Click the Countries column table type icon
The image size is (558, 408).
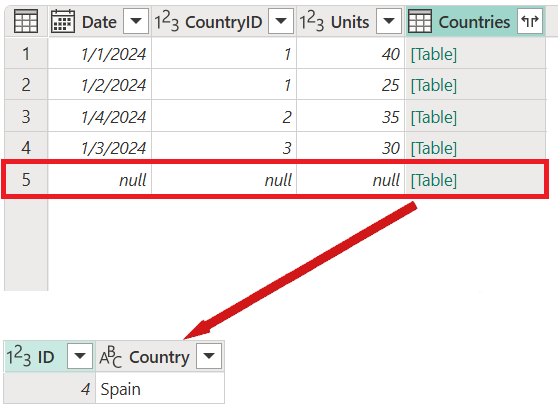420,21
